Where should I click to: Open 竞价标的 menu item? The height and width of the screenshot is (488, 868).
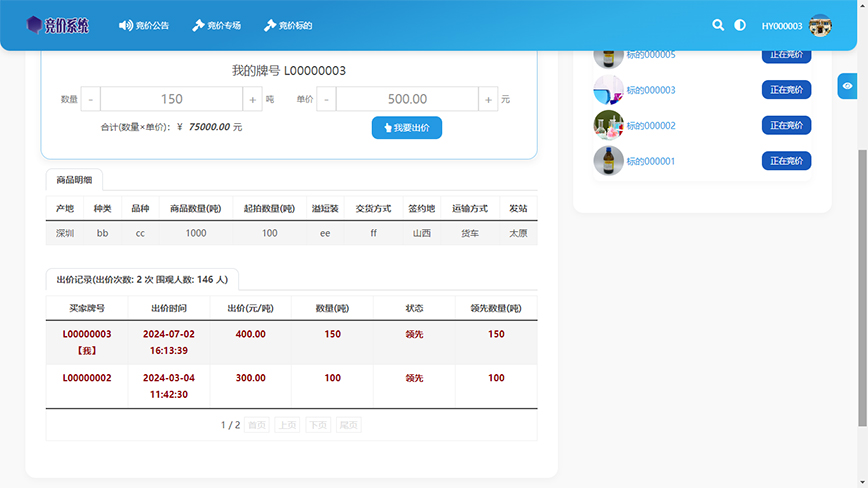click(288, 25)
